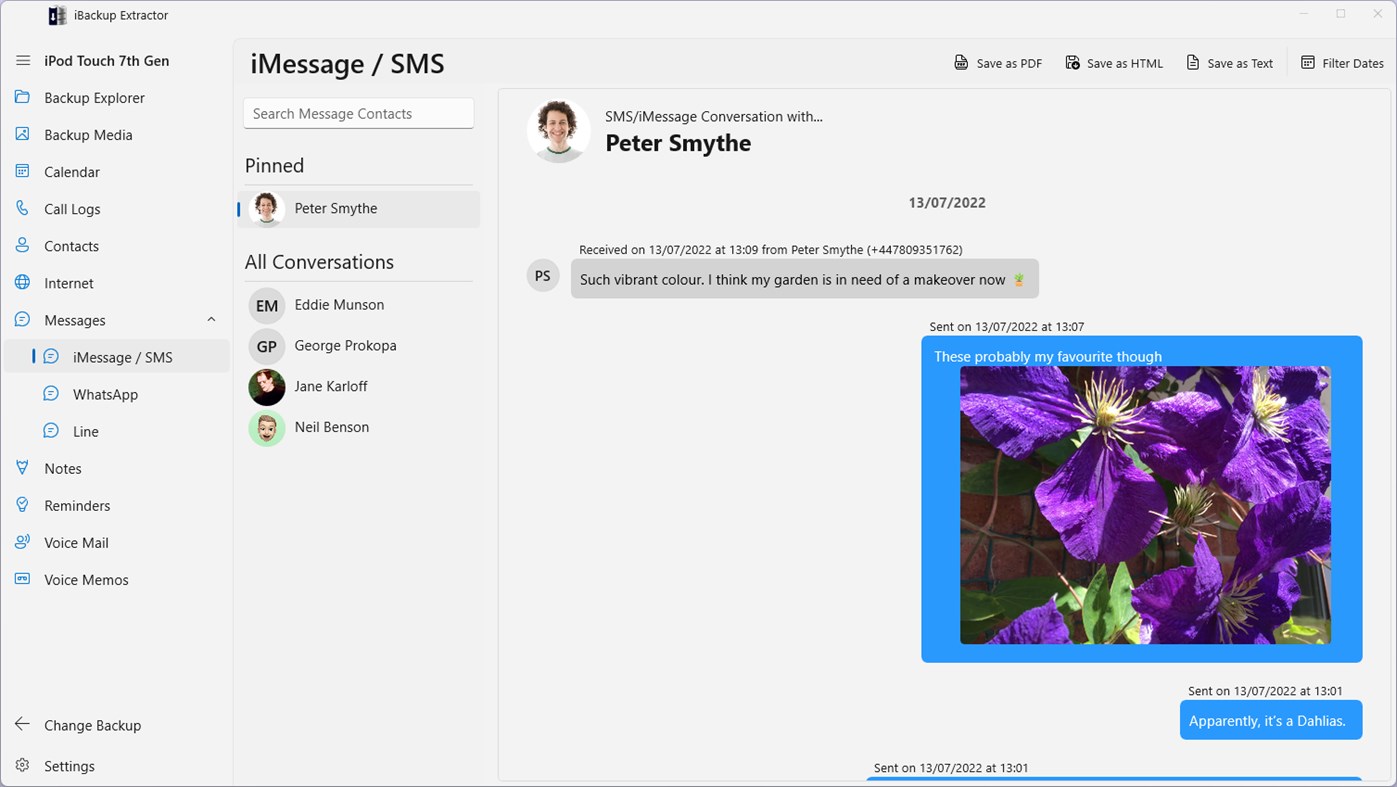
Task: Open the Calendar section in sidebar
Action: pos(69,171)
